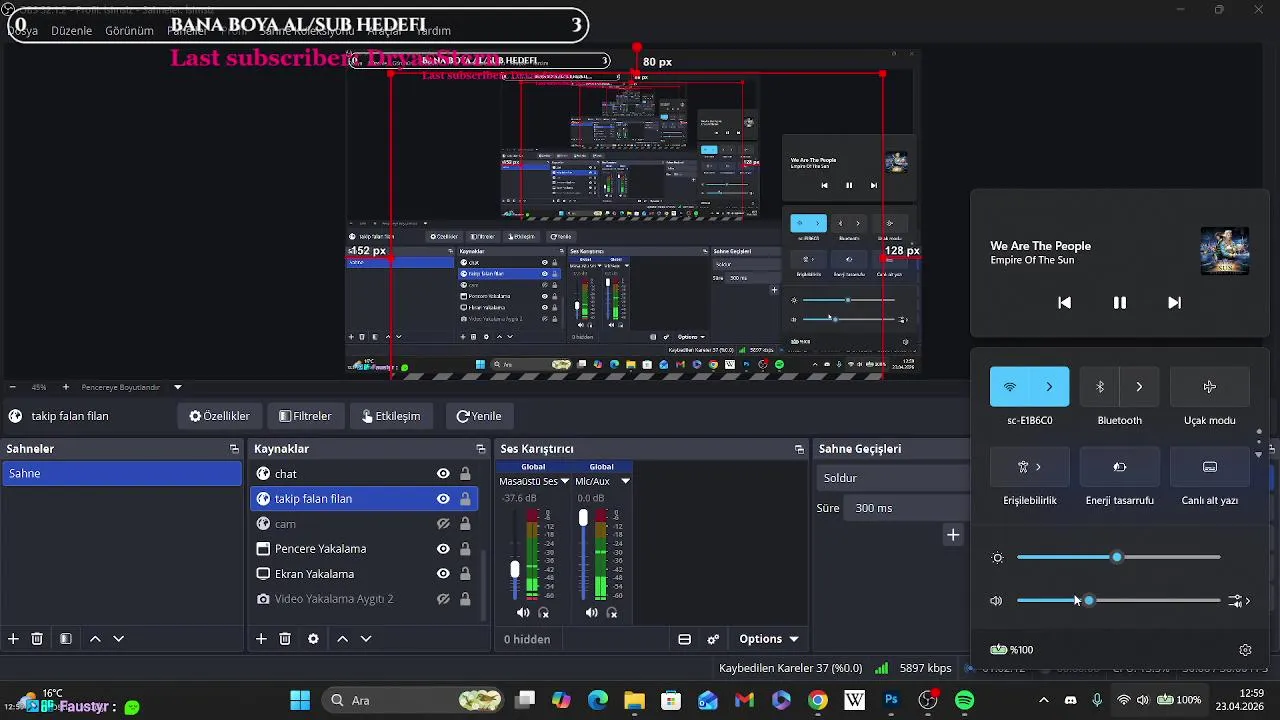This screenshot has height=720, width=1280.
Task: Skip to previous track in media flyout
Action: click(1065, 303)
